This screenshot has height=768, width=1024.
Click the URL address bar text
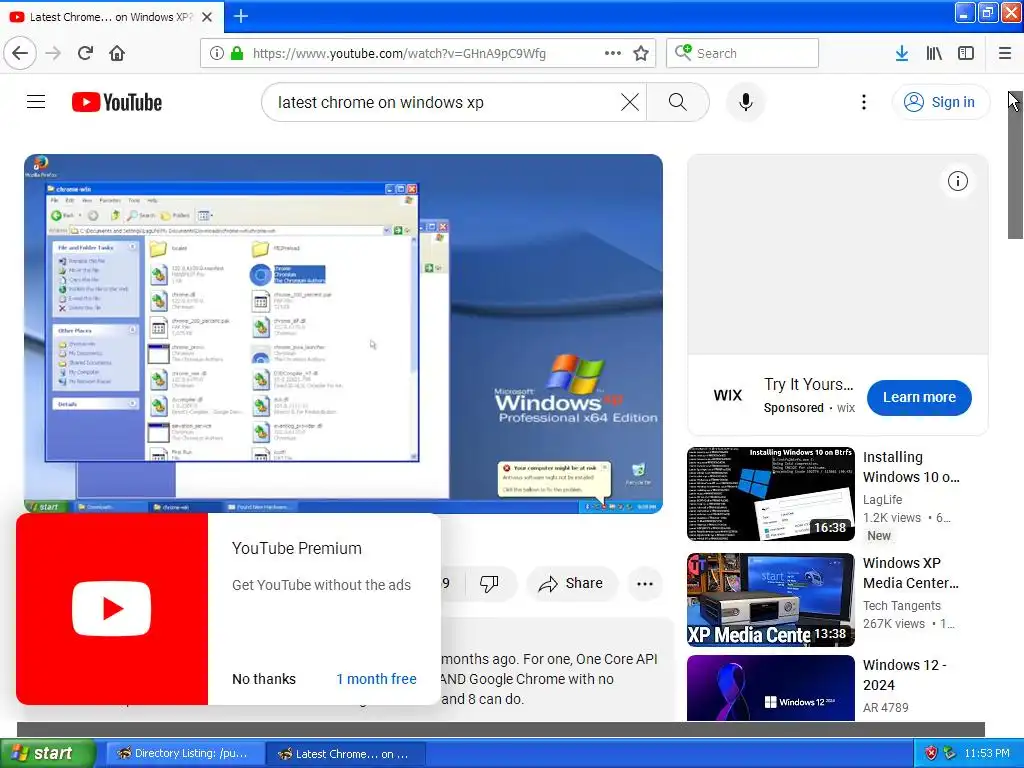[x=399, y=54]
